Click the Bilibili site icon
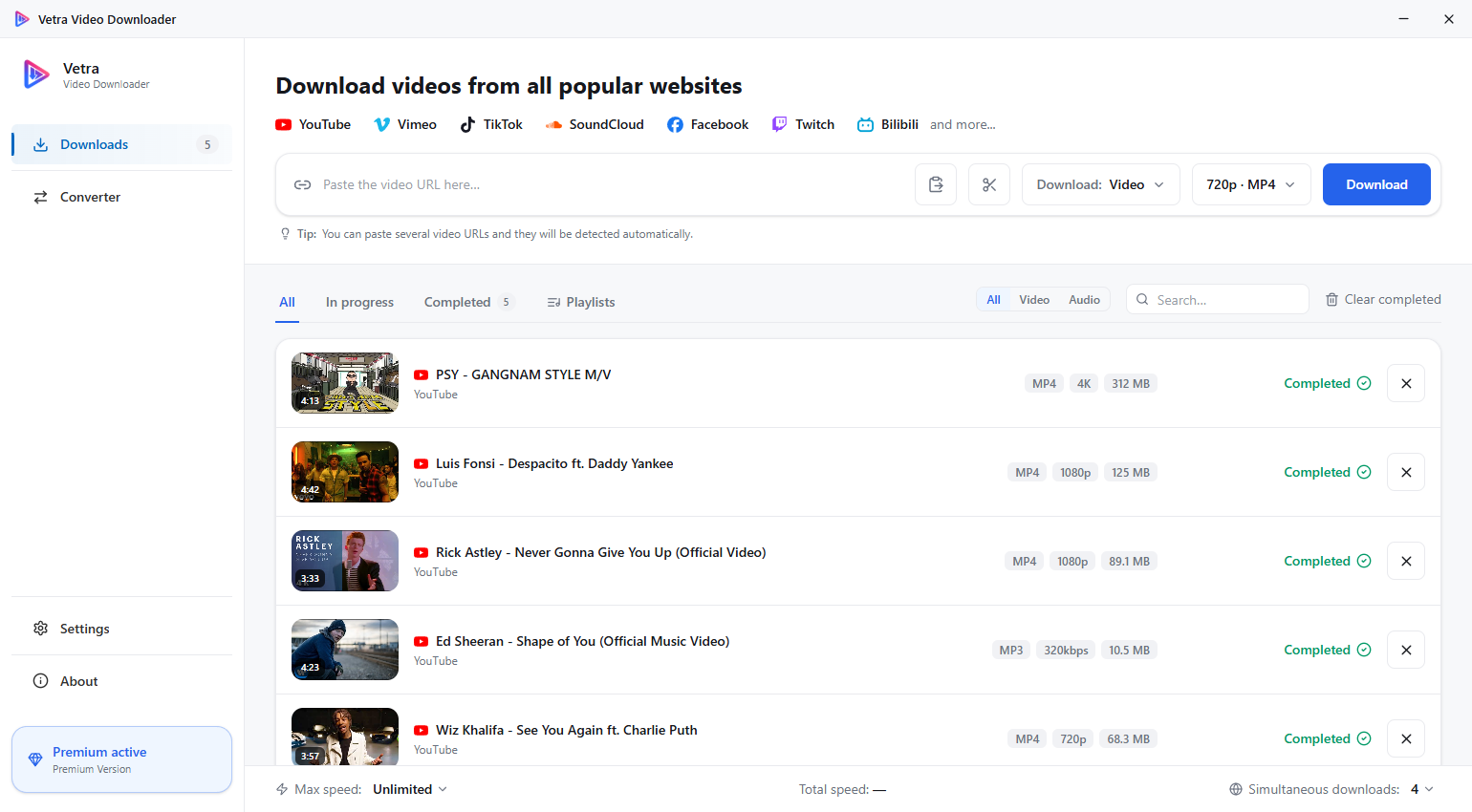This screenshot has height=812, width=1472. pos(865,124)
